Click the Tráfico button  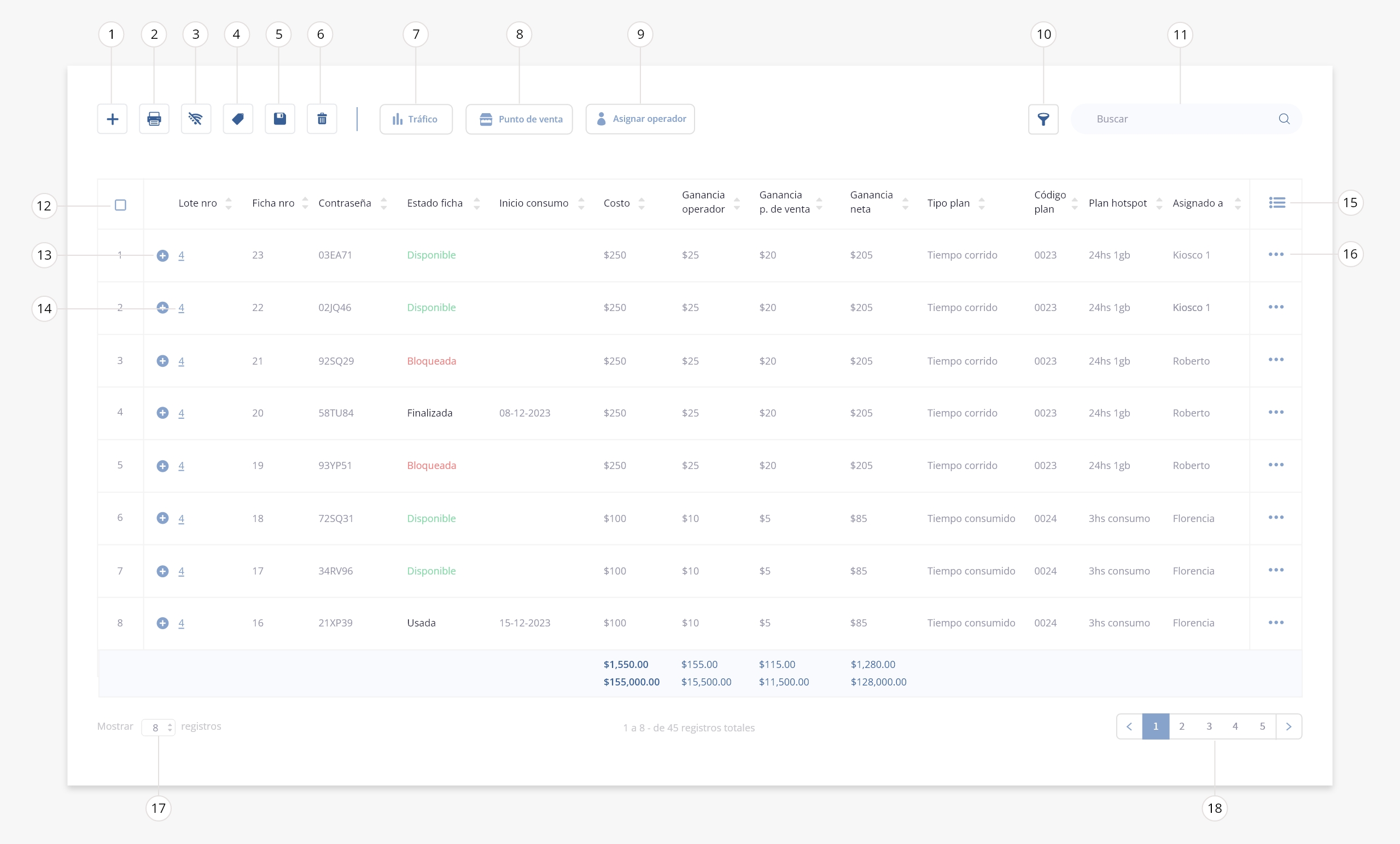(x=416, y=119)
